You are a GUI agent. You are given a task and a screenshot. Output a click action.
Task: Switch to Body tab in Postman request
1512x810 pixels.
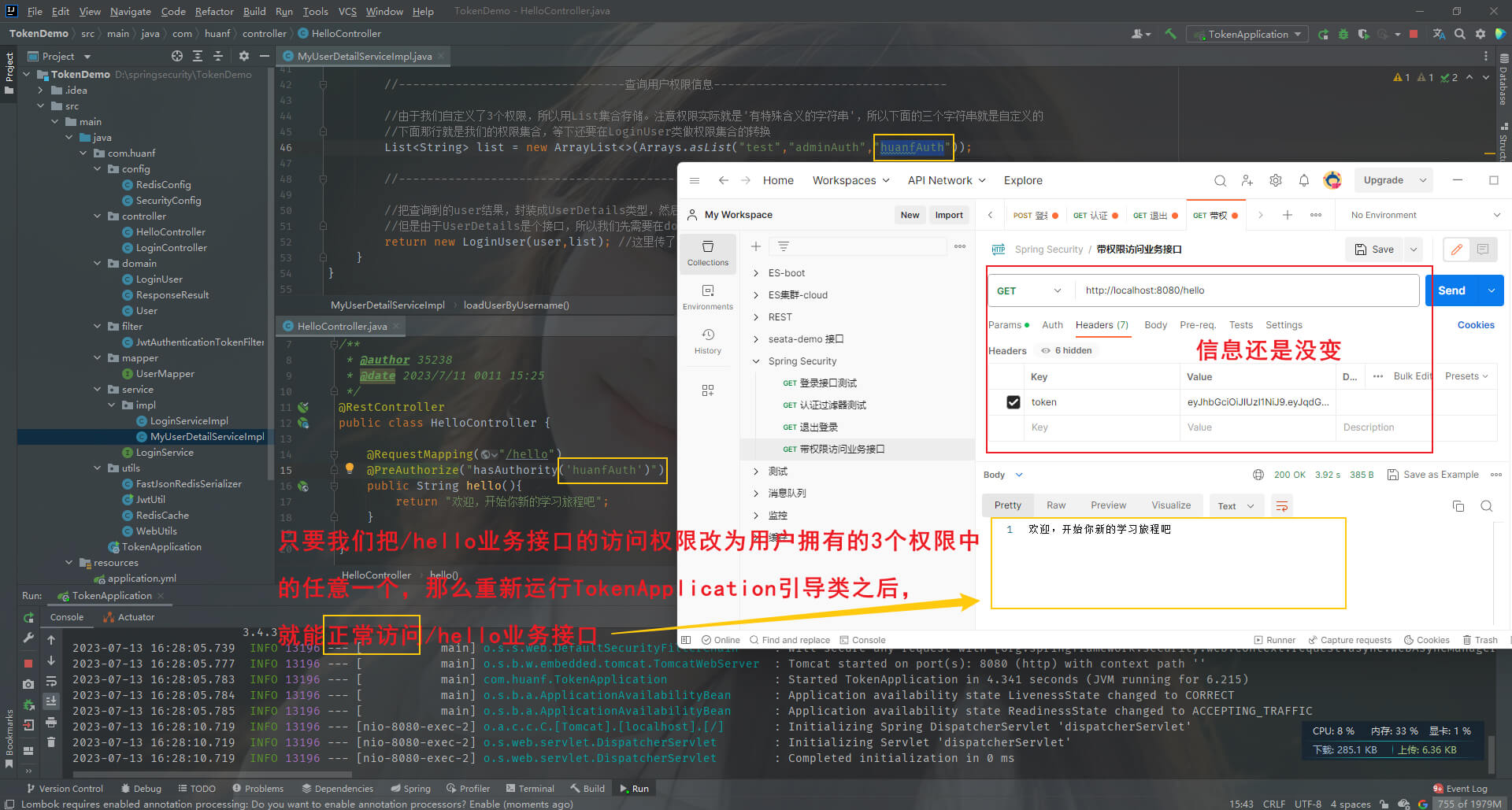click(x=1156, y=325)
